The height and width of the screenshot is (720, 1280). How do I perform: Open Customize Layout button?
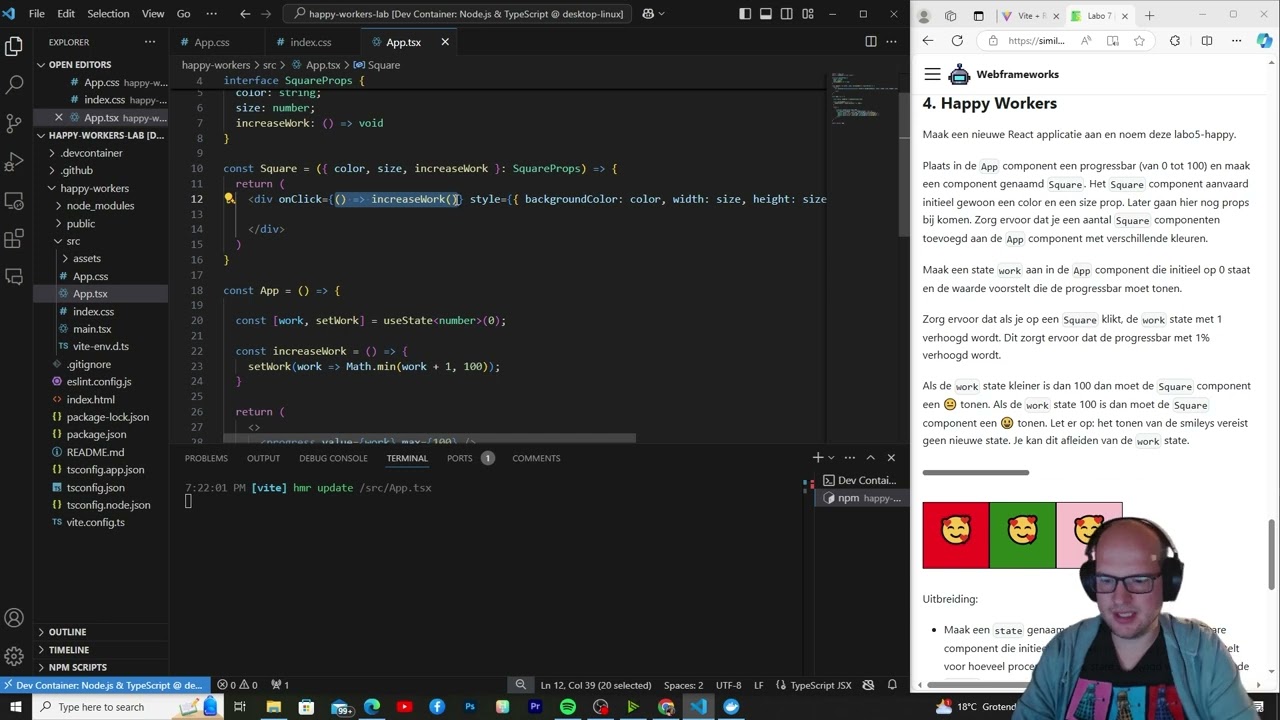(809, 14)
